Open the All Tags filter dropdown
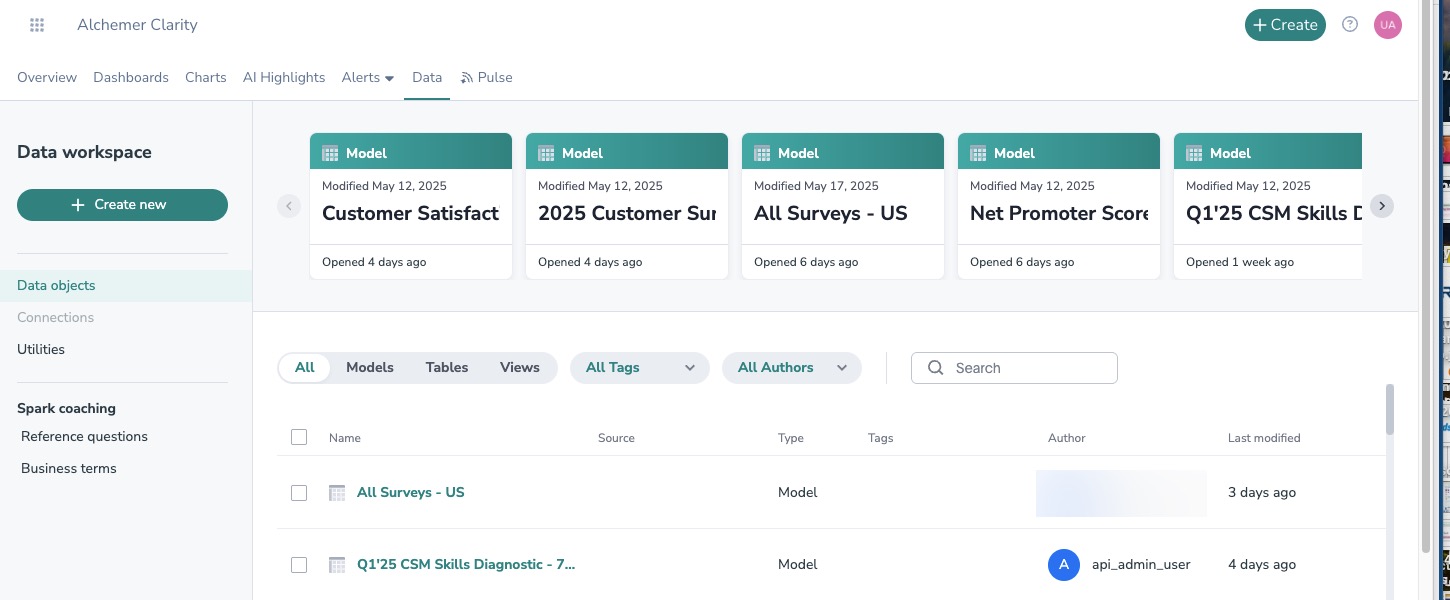The image size is (1450, 600). coord(640,368)
